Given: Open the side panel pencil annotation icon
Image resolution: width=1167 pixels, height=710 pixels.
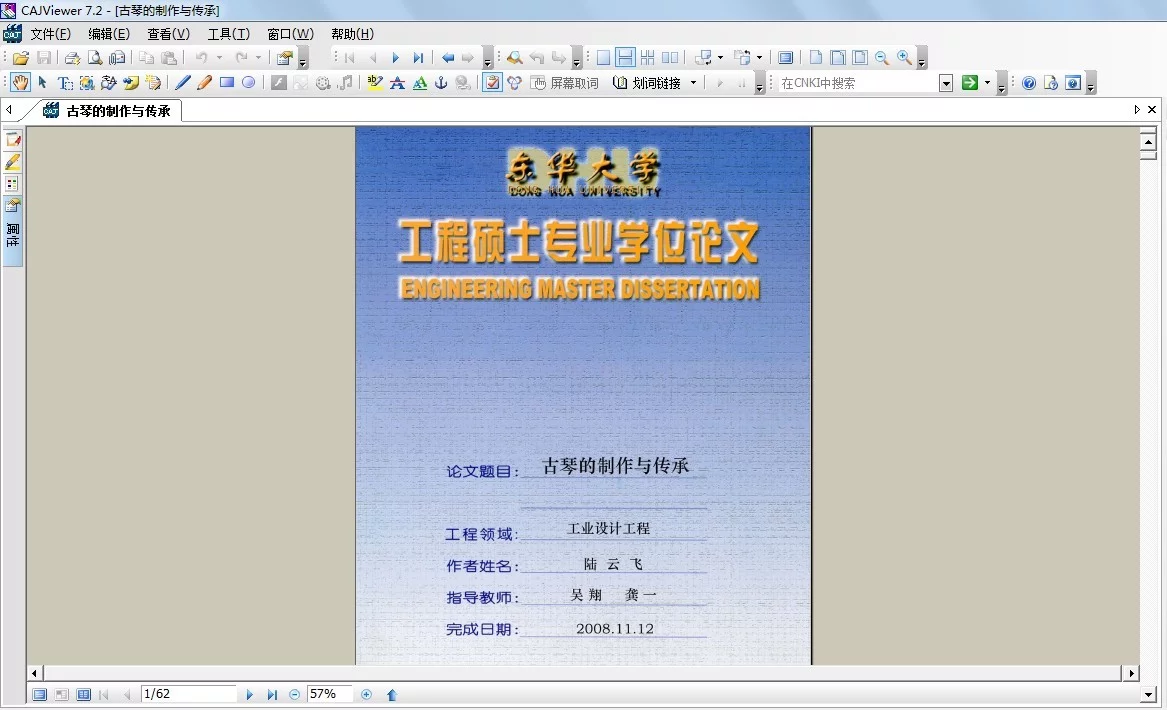Looking at the screenshot, I should pyautogui.click(x=13, y=162).
